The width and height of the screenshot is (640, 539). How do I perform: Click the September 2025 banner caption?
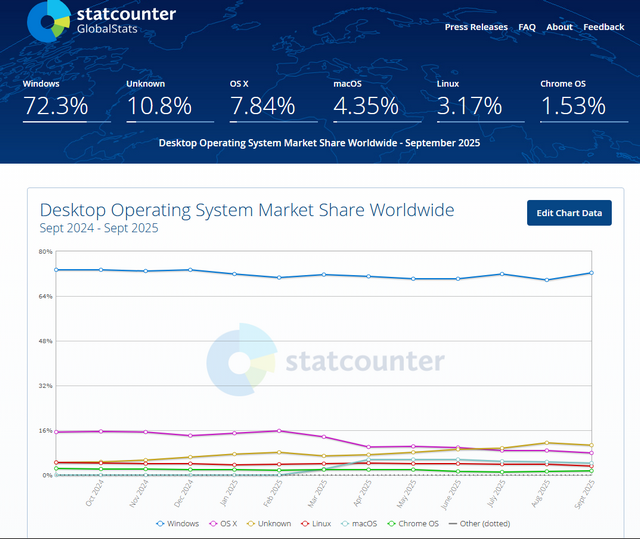click(319, 143)
